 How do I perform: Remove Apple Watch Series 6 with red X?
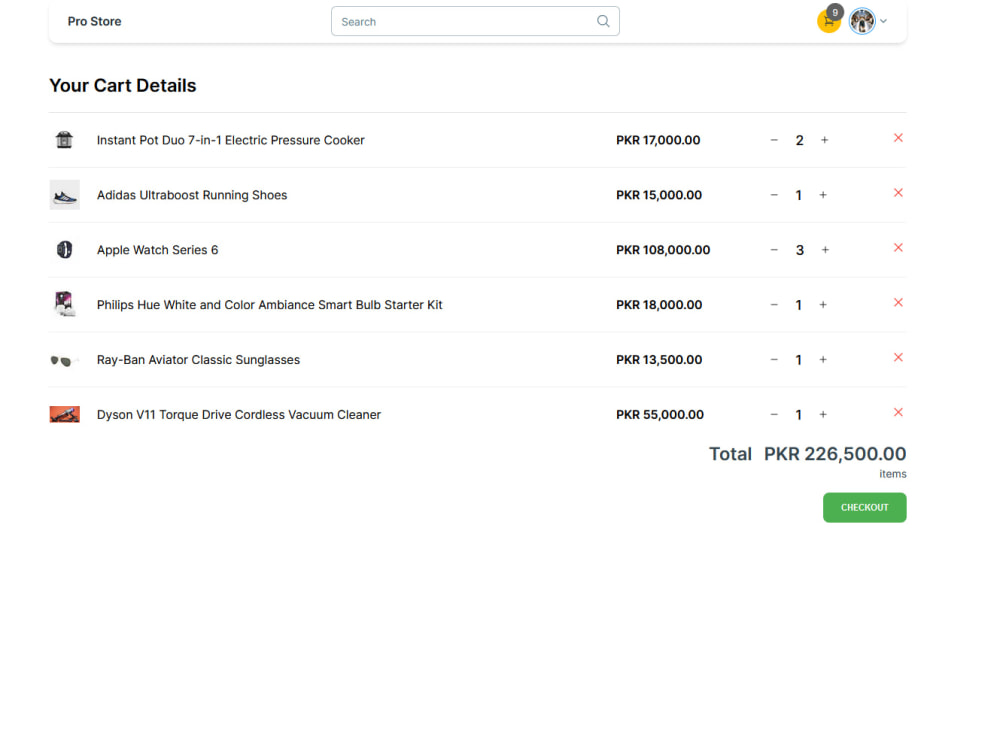(x=898, y=247)
